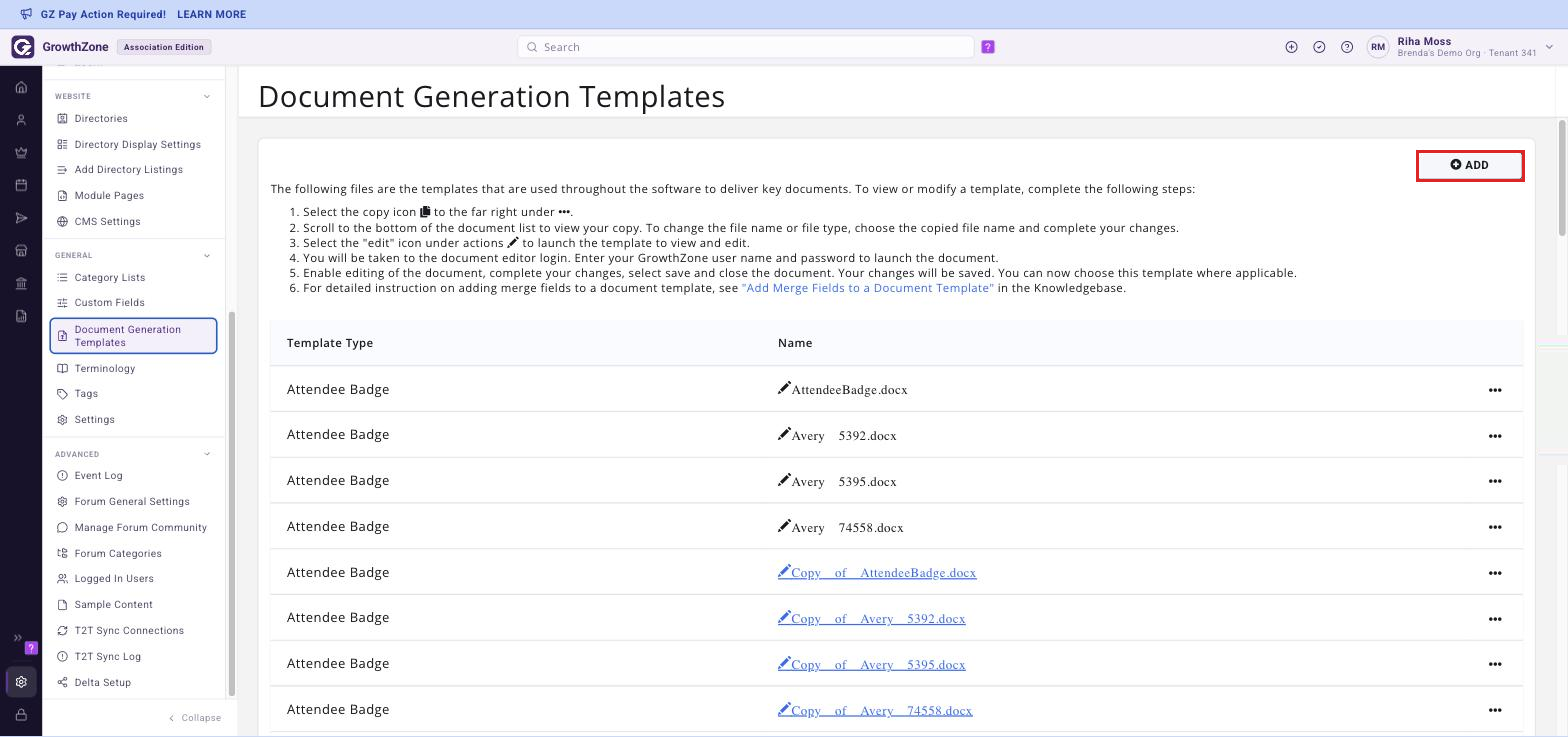Click the RM user avatar
Viewport: 1568px width, 737px height.
click(1378, 47)
